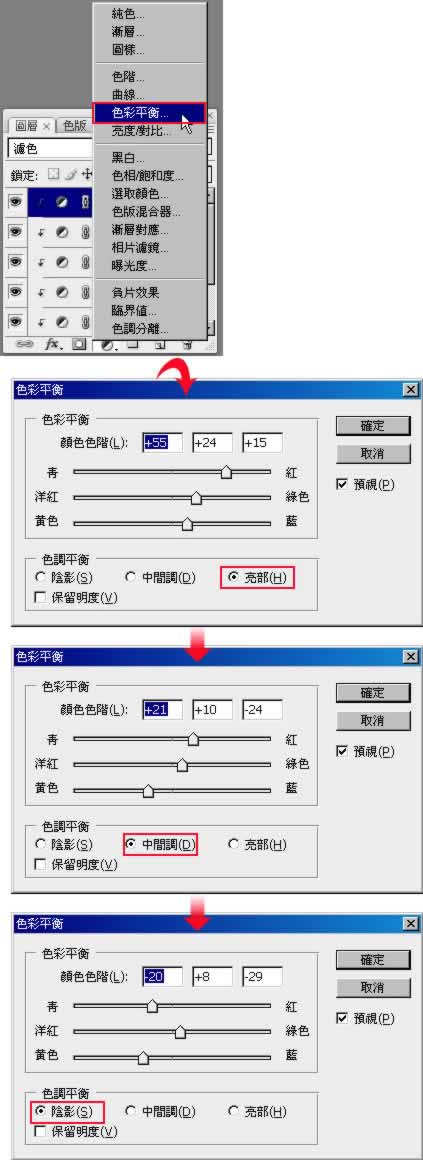Click 確定 button in first dialog

[x=373, y=425]
